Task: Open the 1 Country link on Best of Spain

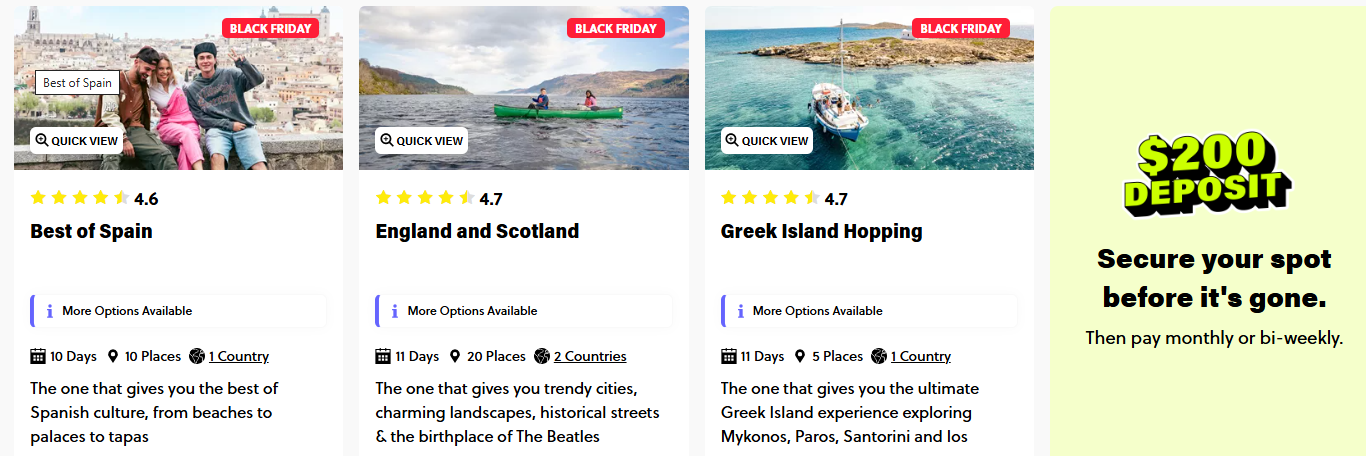Action: 238,356
